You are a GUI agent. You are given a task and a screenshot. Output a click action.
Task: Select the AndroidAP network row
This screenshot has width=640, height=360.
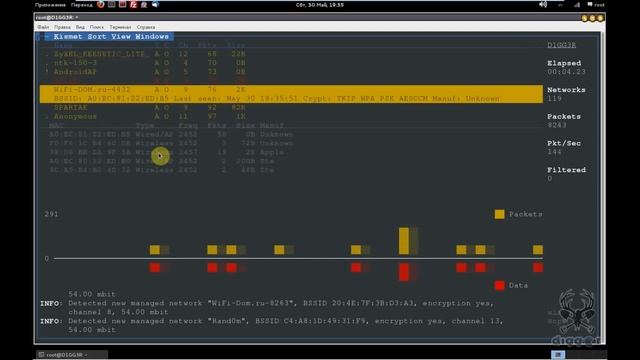coord(145,72)
